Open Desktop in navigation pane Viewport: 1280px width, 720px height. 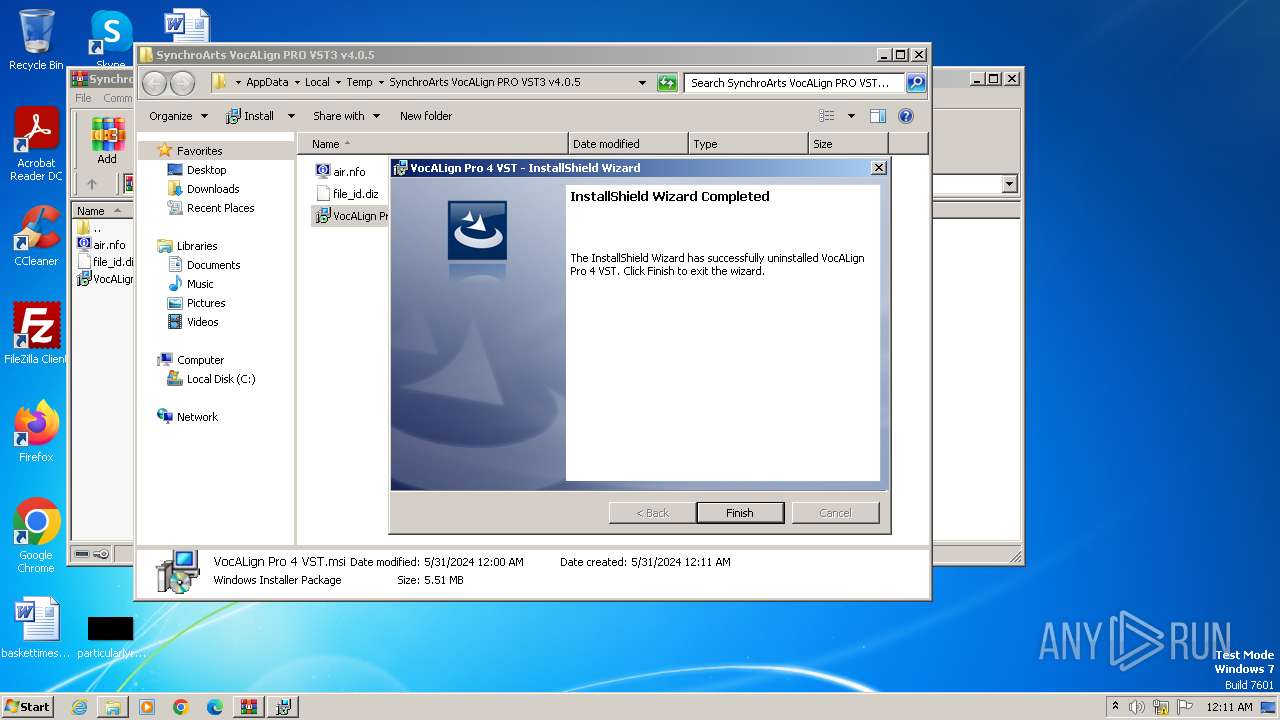(206, 170)
